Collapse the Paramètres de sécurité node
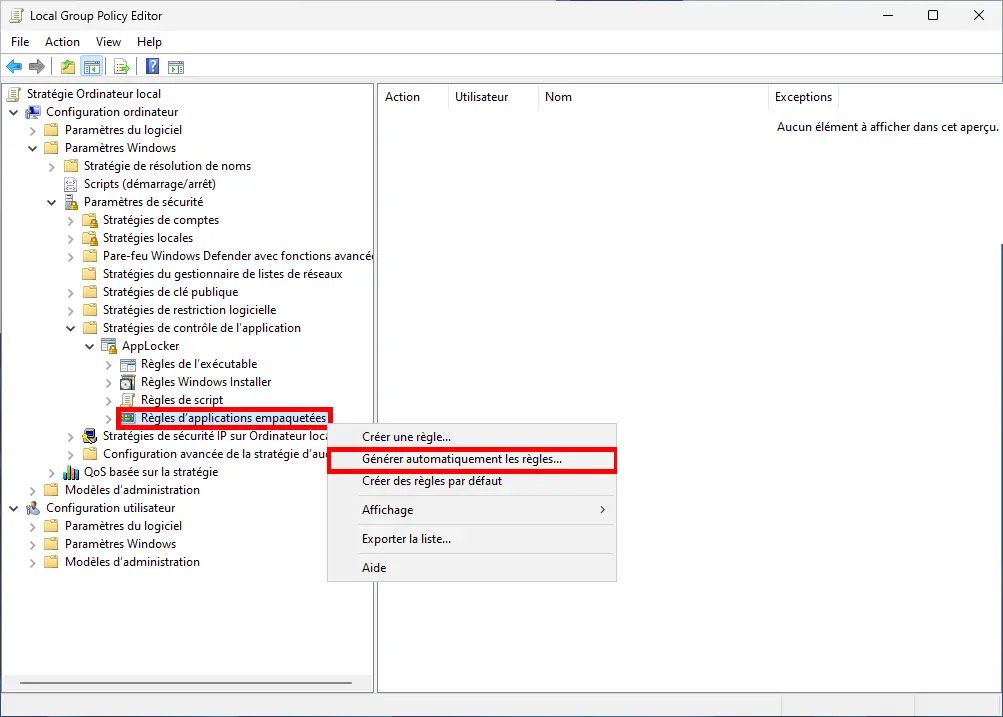This screenshot has height=717, width=1003. point(51,202)
